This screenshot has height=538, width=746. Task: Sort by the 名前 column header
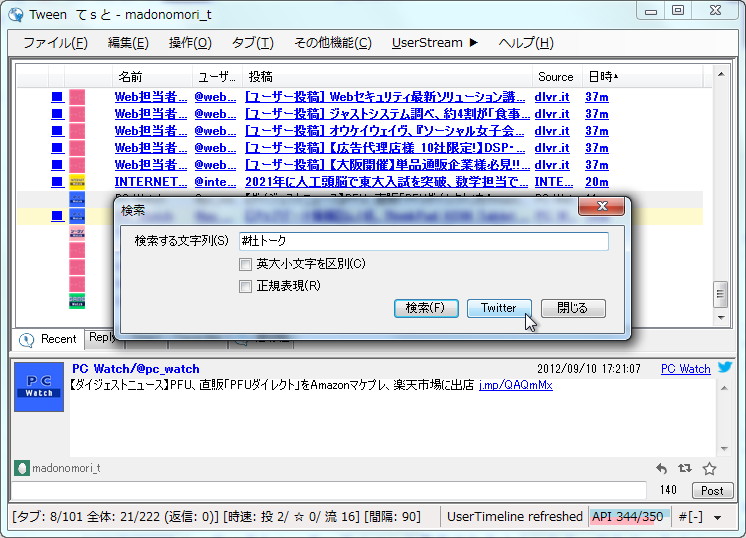[x=152, y=77]
